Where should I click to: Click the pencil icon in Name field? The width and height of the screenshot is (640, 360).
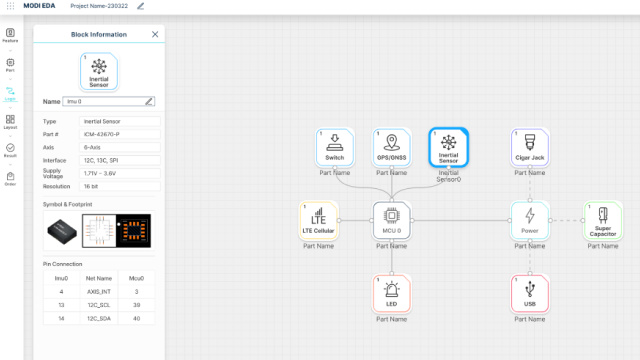[x=149, y=101]
